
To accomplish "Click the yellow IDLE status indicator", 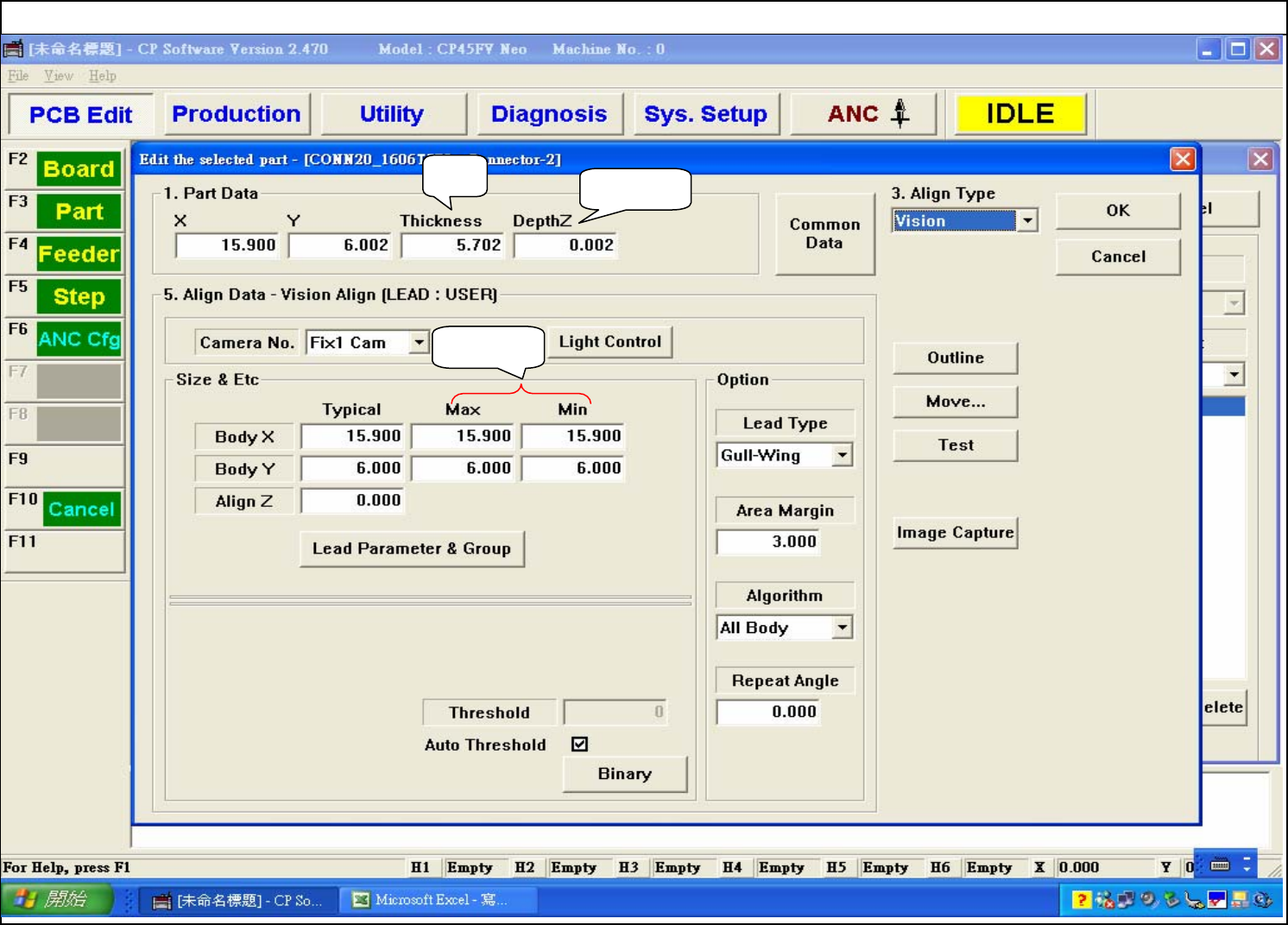I will click(1020, 114).
